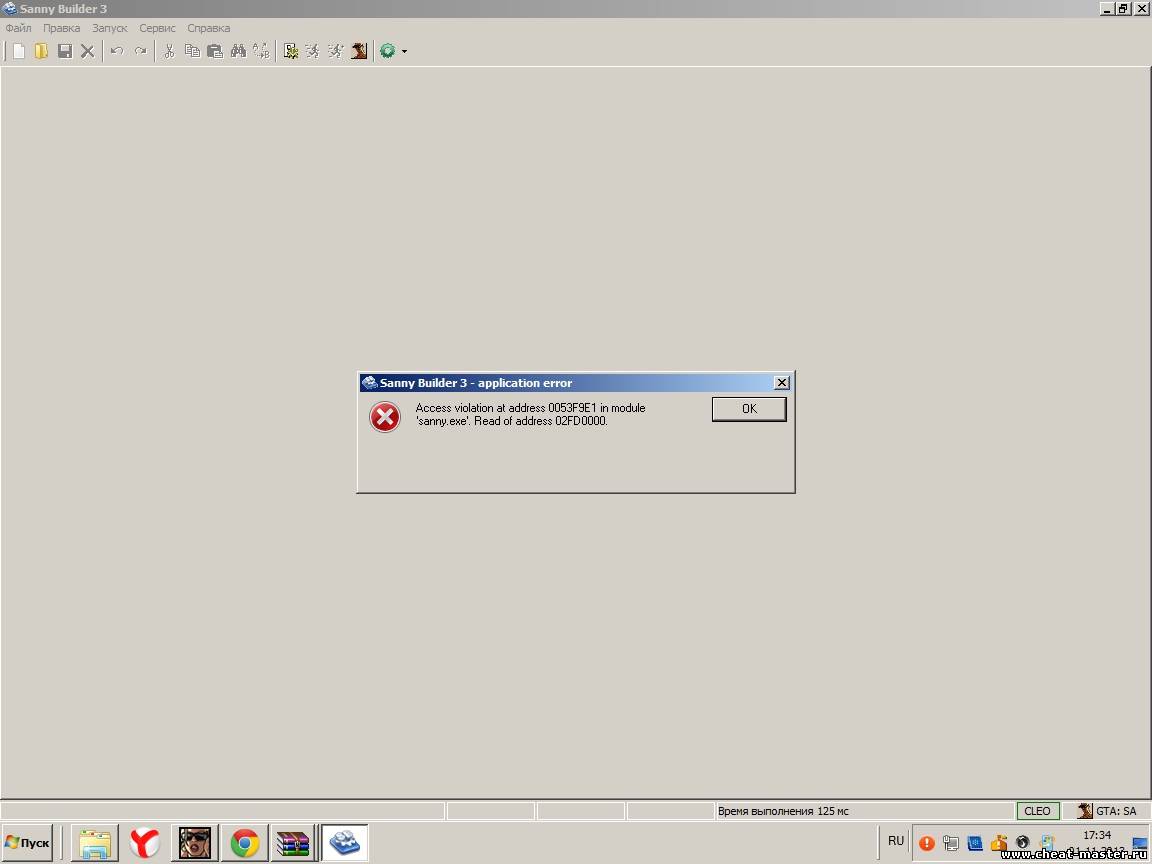Copy selection using the toolbar icon
The width and height of the screenshot is (1152, 864).
(x=192, y=51)
